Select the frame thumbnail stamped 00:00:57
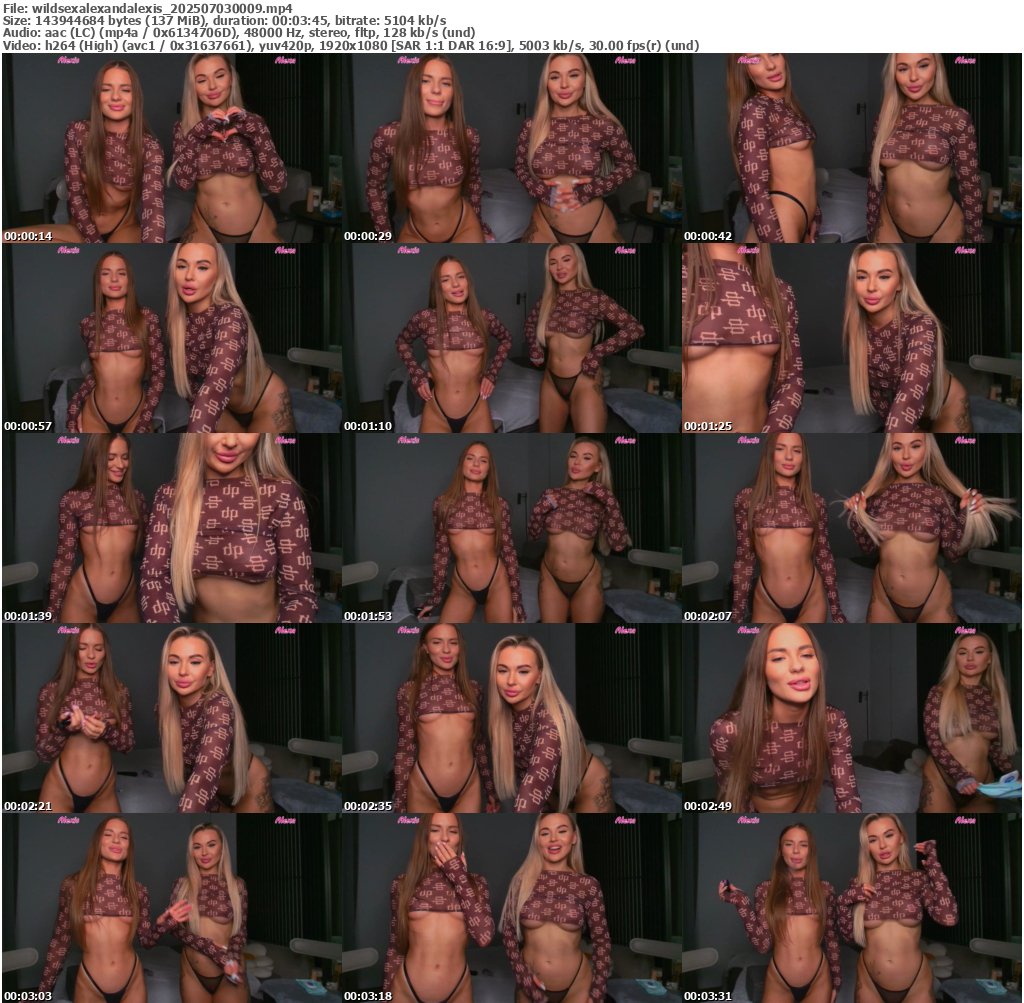1024x1003 pixels. pyautogui.click(x=172, y=338)
